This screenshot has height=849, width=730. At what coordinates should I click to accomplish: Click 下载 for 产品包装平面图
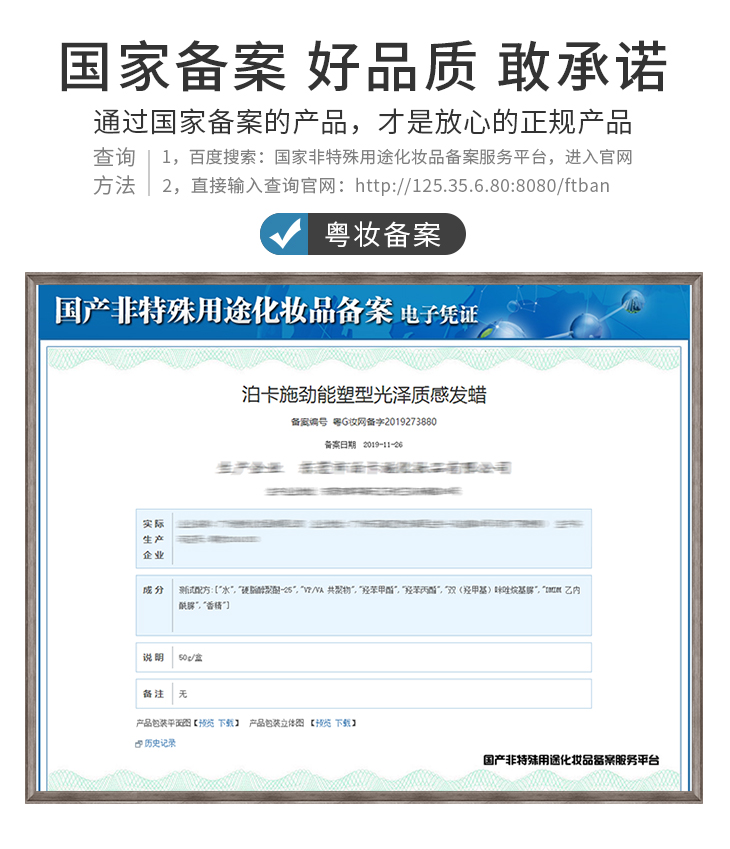coord(227,722)
